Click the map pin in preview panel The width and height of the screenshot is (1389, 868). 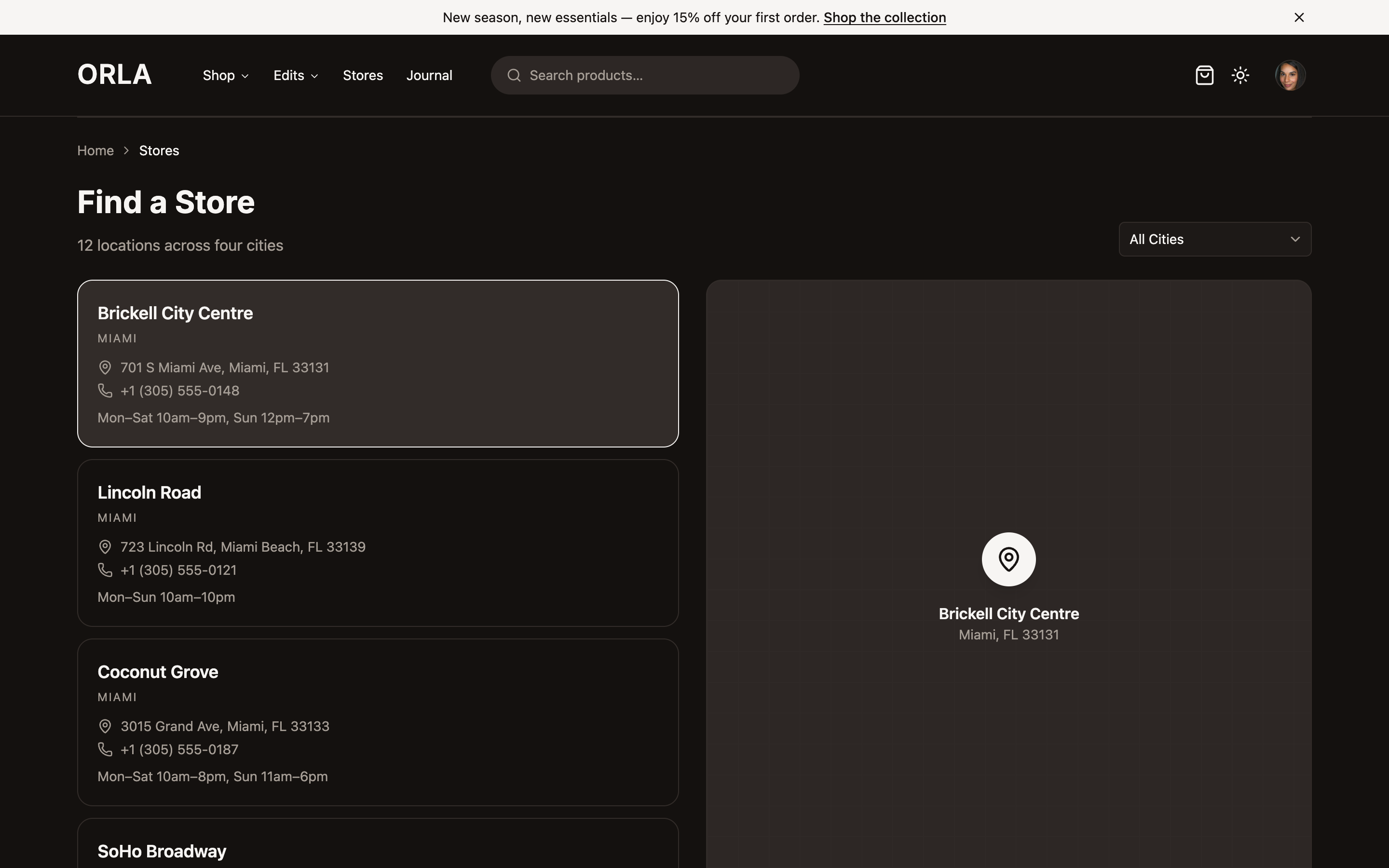tap(1008, 559)
